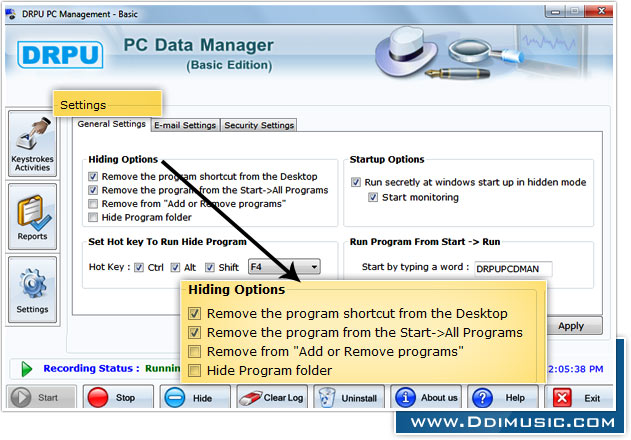
Task: Enable Remove from Add or Remove programs in Settings tab
Action: tap(93, 204)
